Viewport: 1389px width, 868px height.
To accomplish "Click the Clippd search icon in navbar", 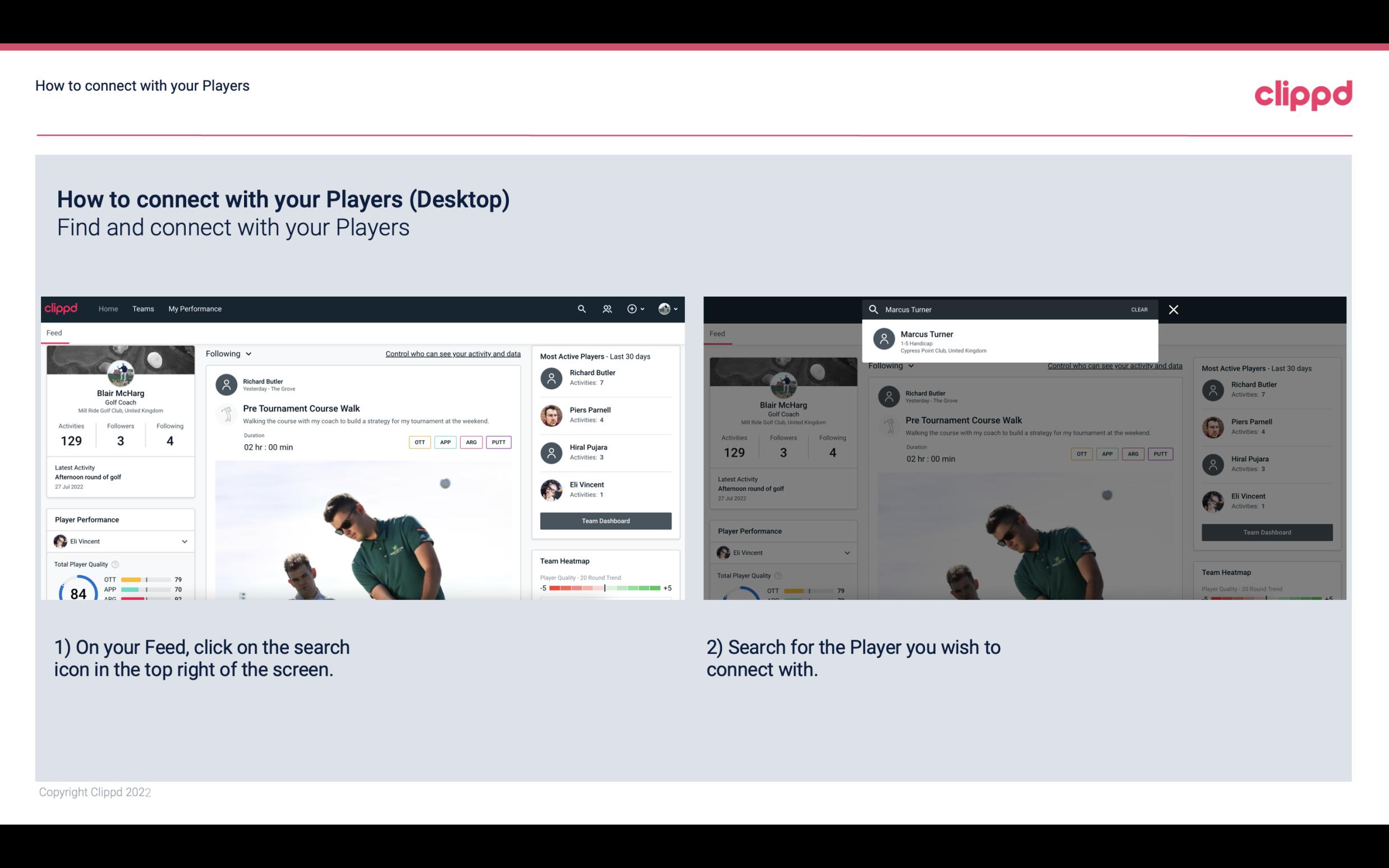I will coord(581,308).
